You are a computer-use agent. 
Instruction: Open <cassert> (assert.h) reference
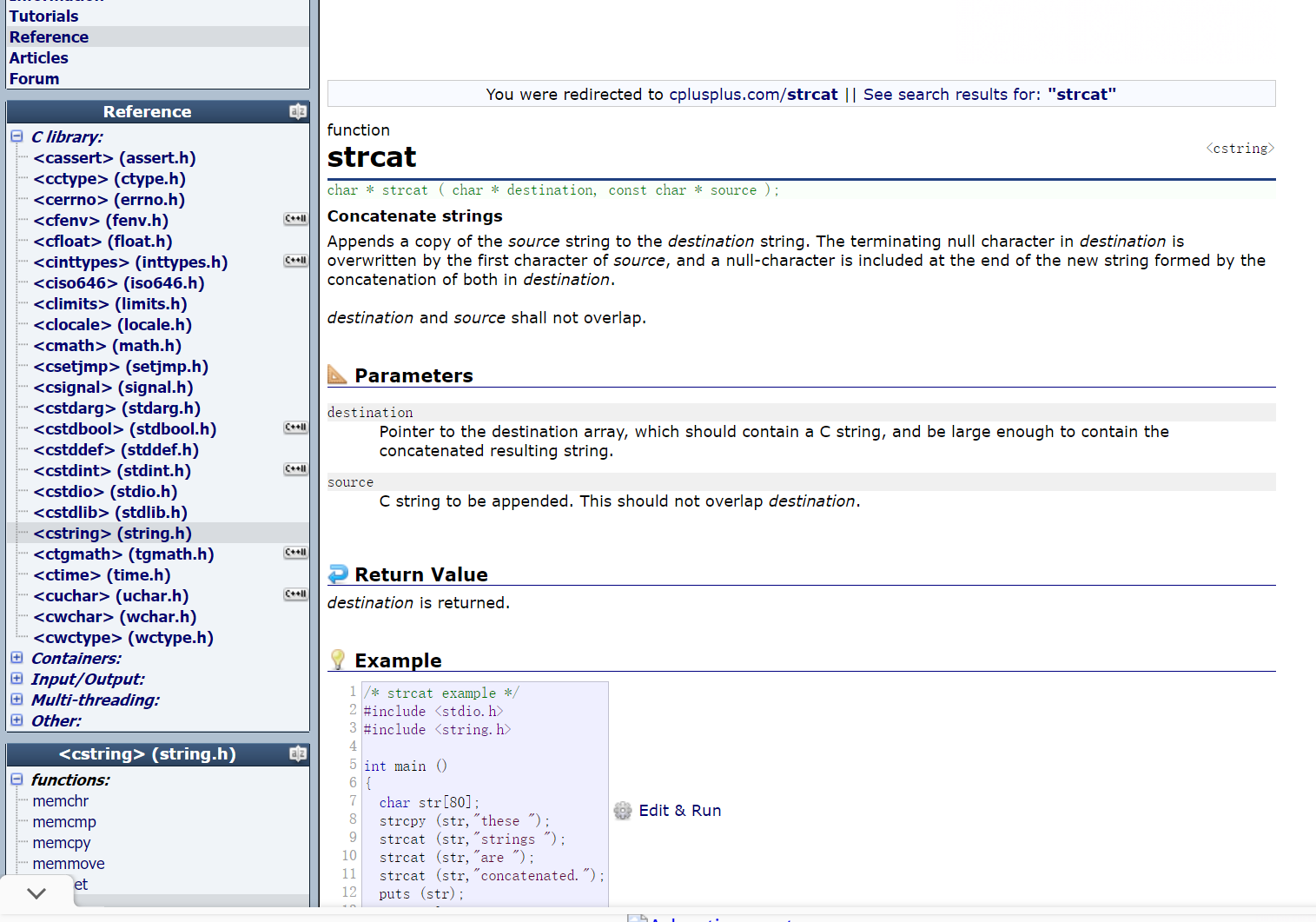[x=115, y=157]
